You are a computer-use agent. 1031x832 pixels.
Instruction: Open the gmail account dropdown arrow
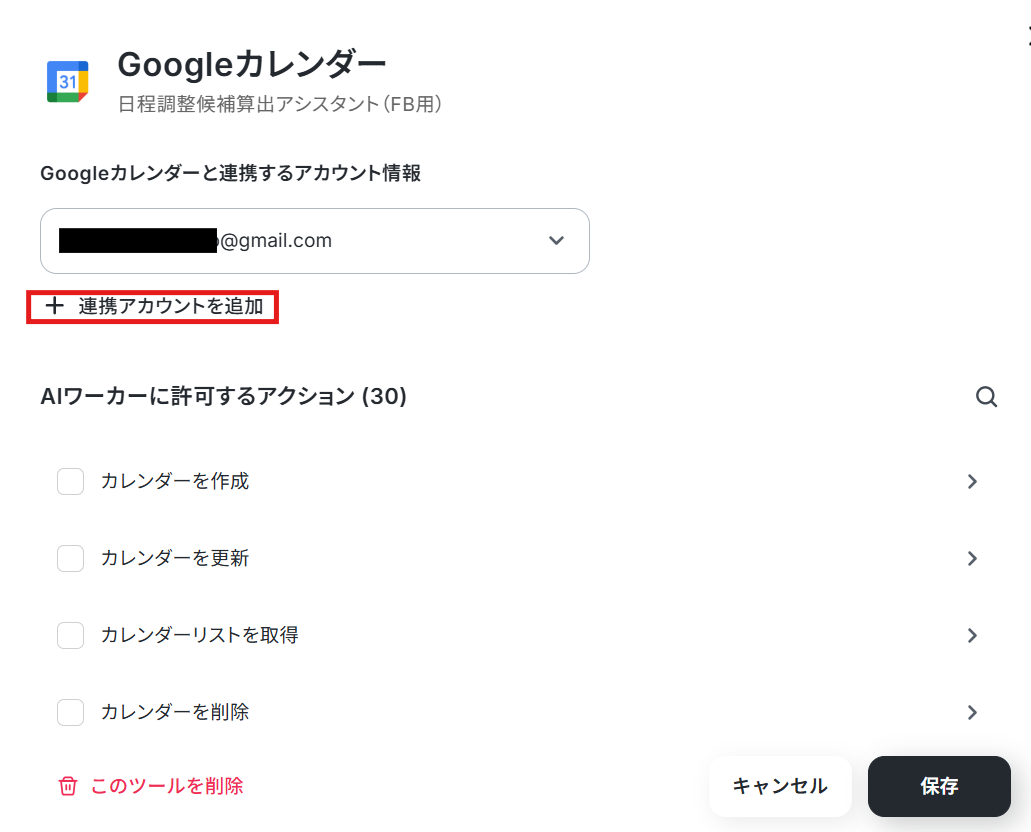(557, 241)
